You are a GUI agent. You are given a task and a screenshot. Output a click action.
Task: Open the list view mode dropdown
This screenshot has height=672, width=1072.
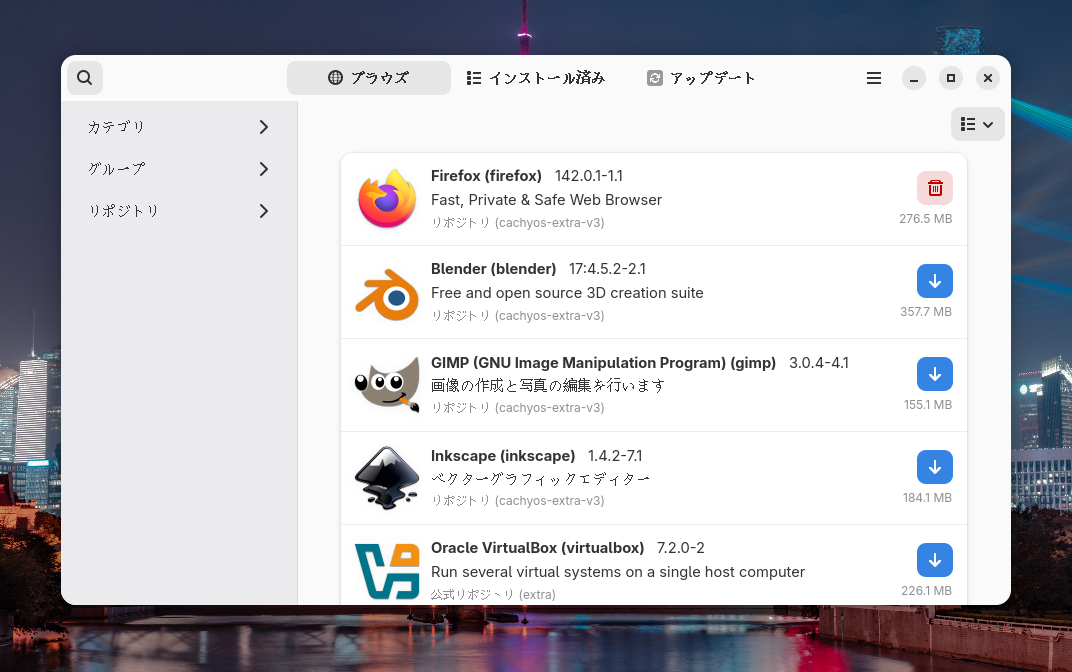click(x=978, y=124)
